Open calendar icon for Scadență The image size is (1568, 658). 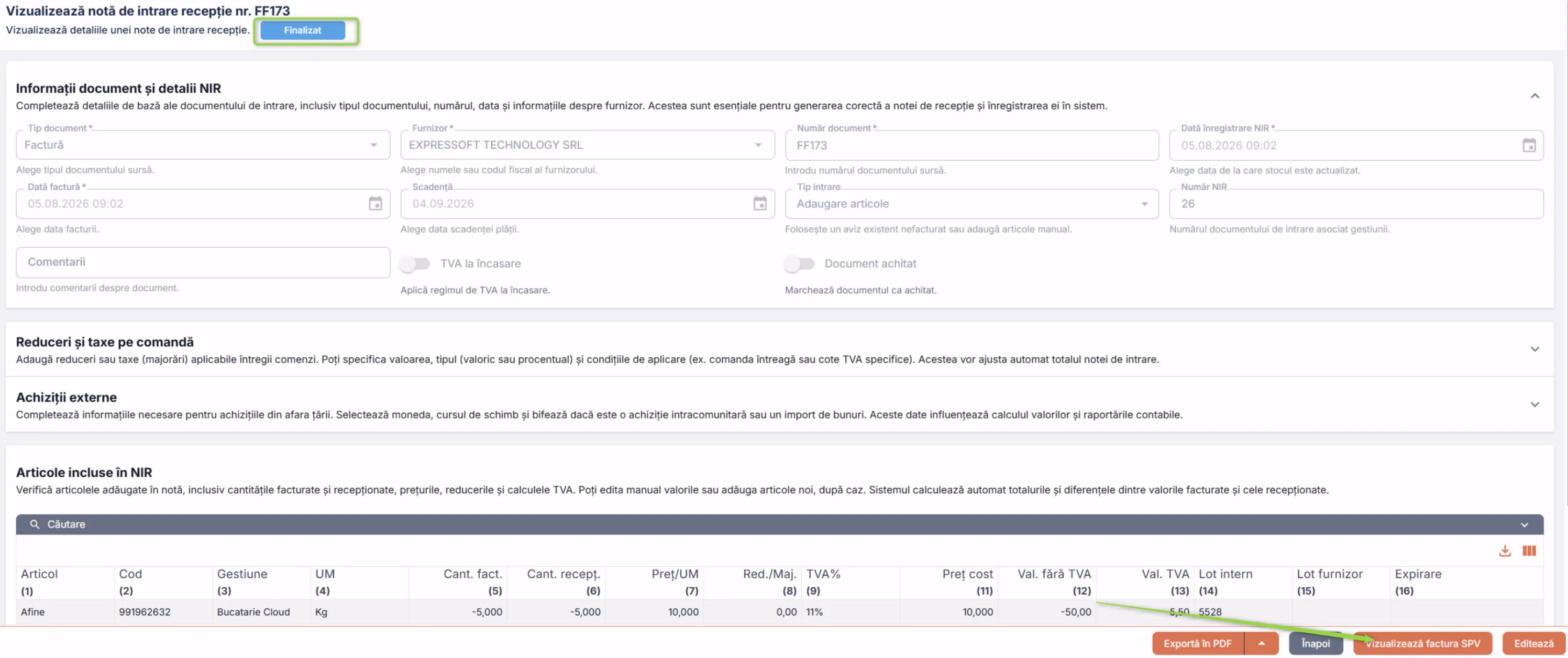[x=760, y=204]
